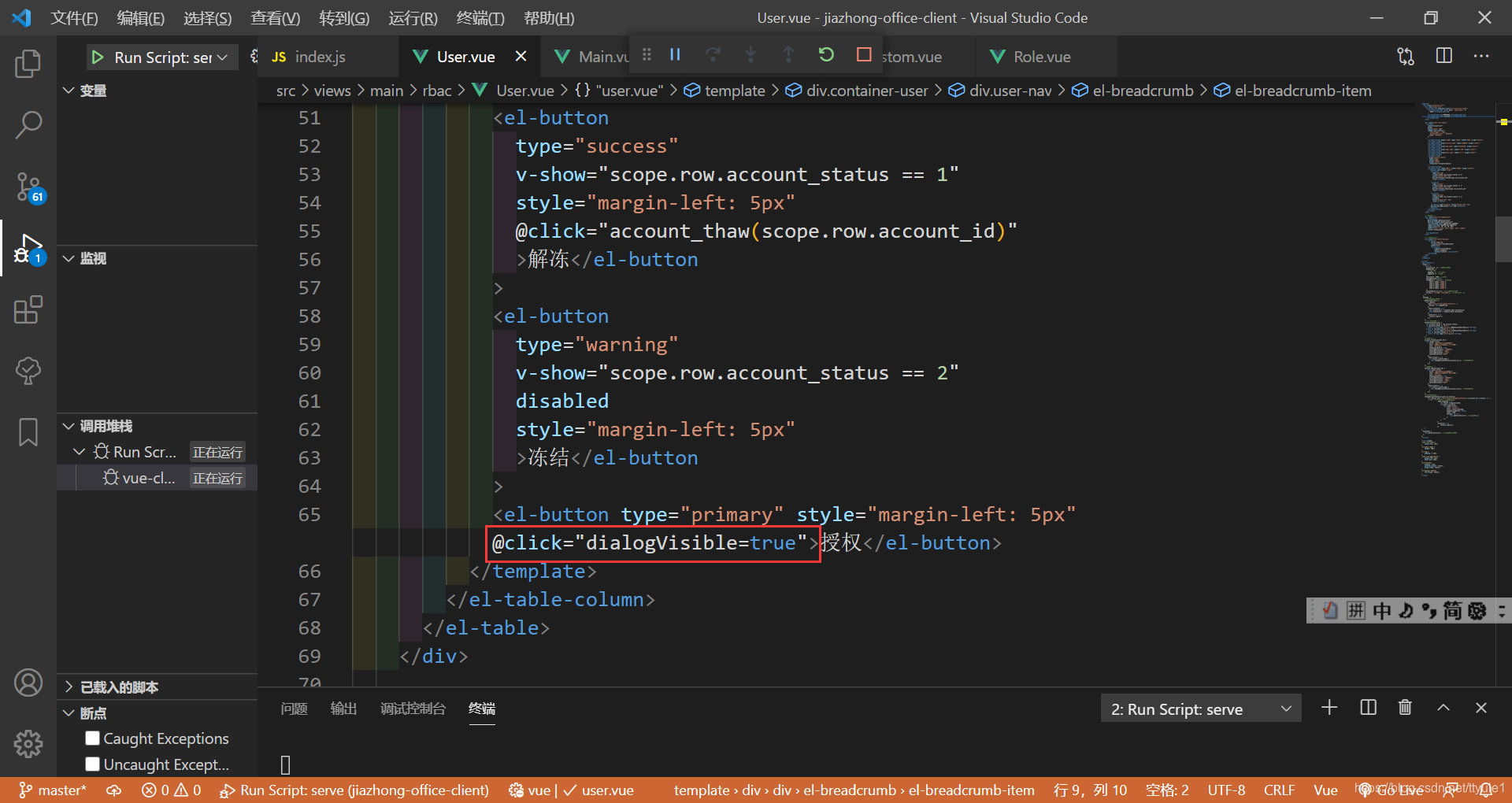Screen dimensions: 1512x803
Task: Open the Explorer view in activity bar
Action: click(28, 64)
